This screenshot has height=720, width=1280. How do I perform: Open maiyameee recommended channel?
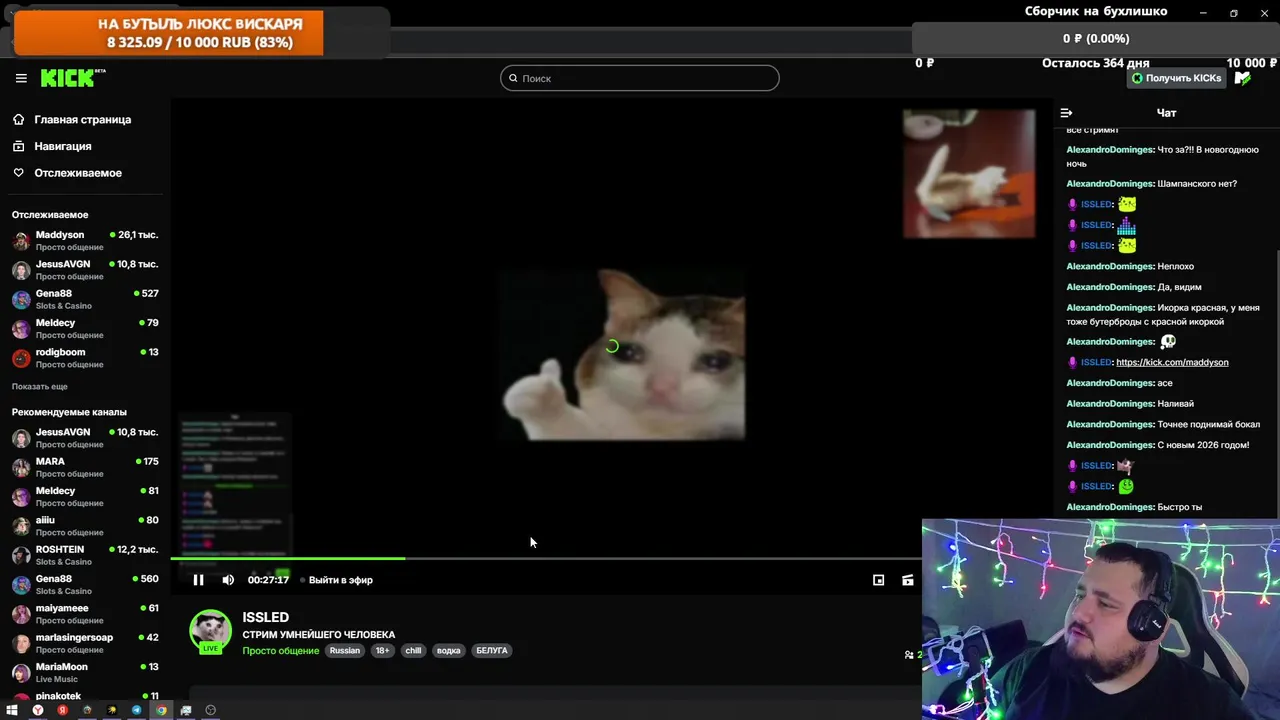(x=85, y=613)
